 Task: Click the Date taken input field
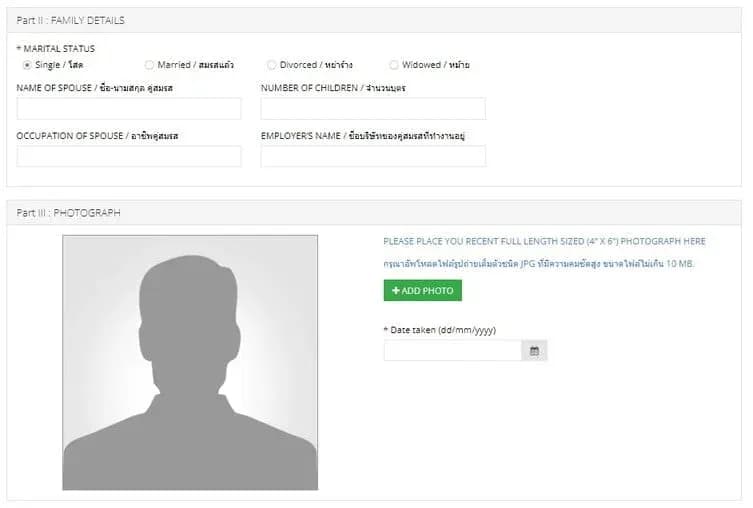[x=453, y=351]
